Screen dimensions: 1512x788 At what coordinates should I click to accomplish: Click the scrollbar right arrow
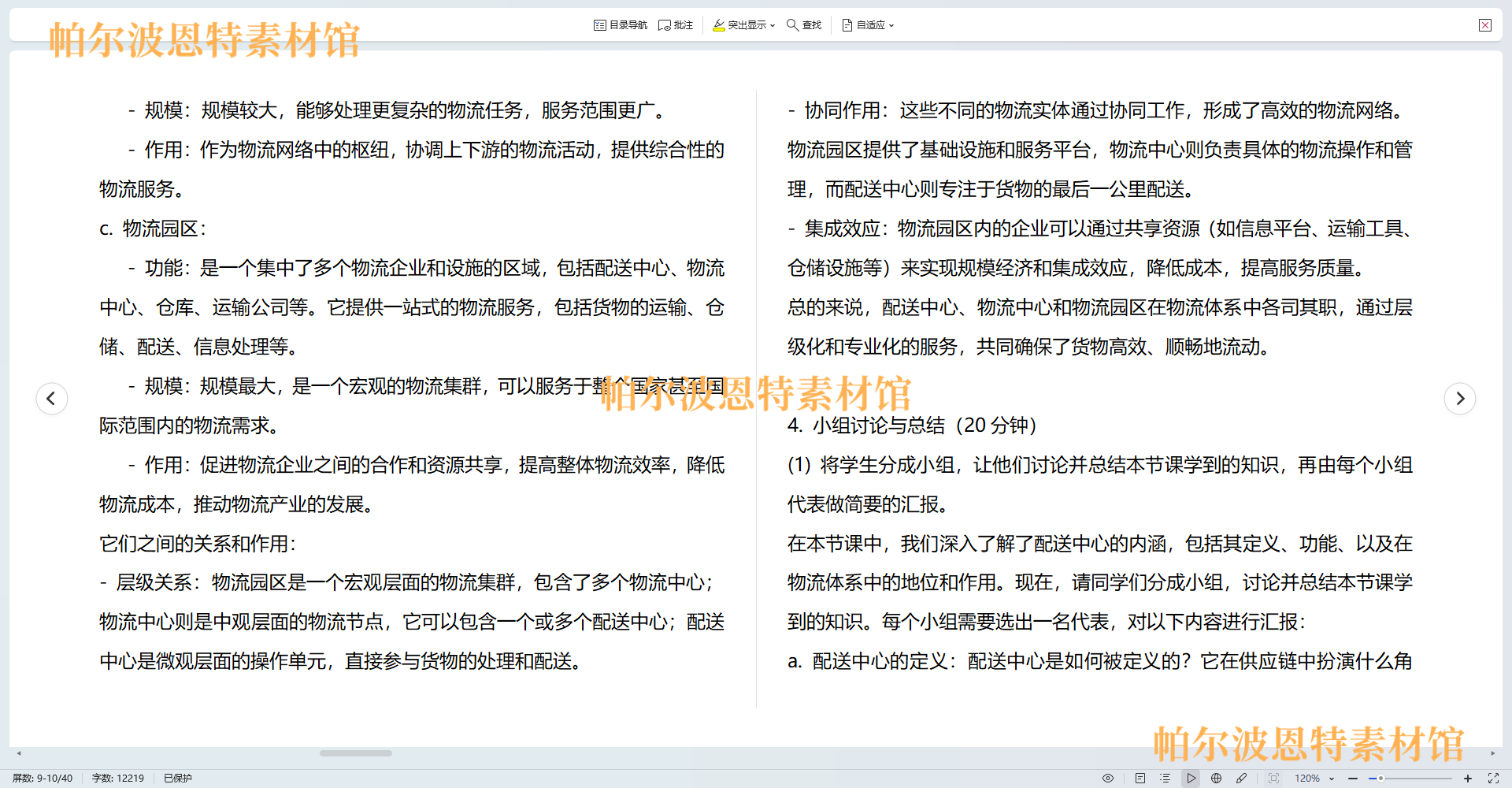pyautogui.click(x=1493, y=753)
